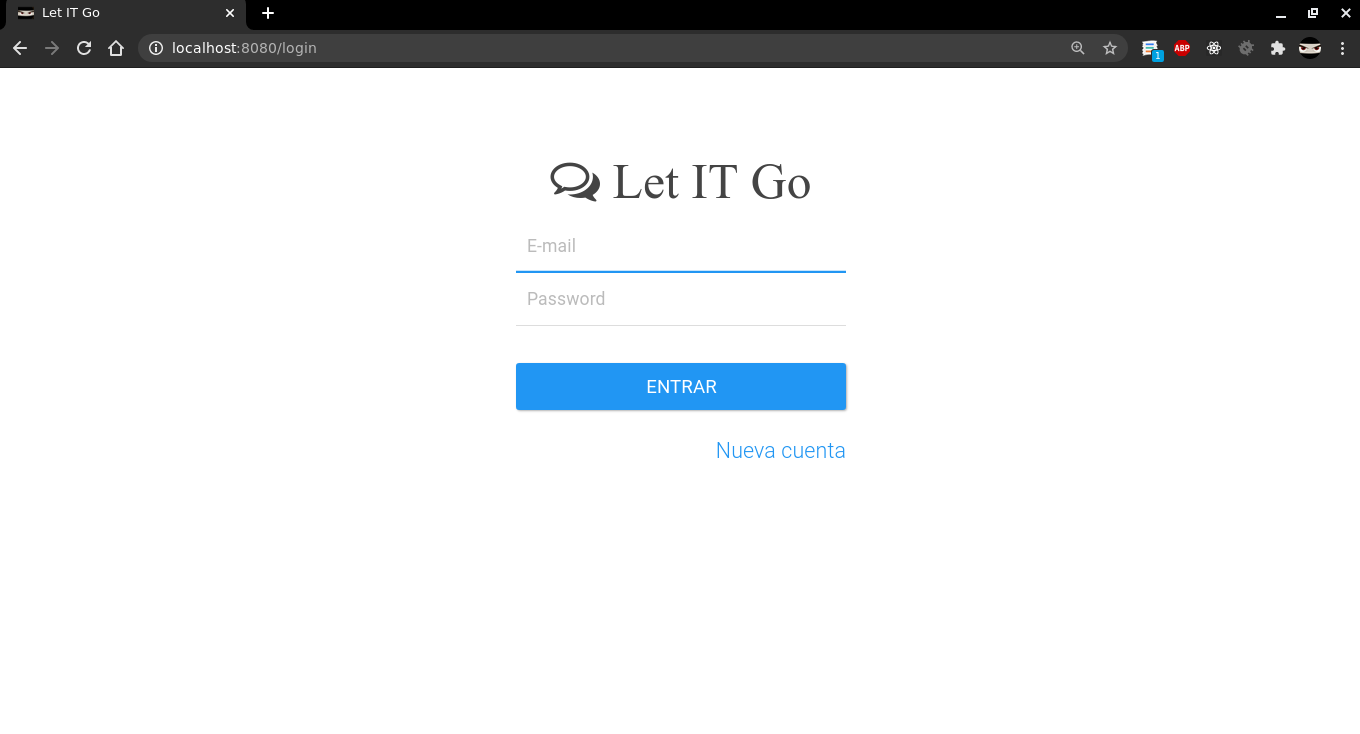This screenshot has width=1360, height=734.
Task: Open the Extensions puzzle piece menu
Action: [1278, 48]
